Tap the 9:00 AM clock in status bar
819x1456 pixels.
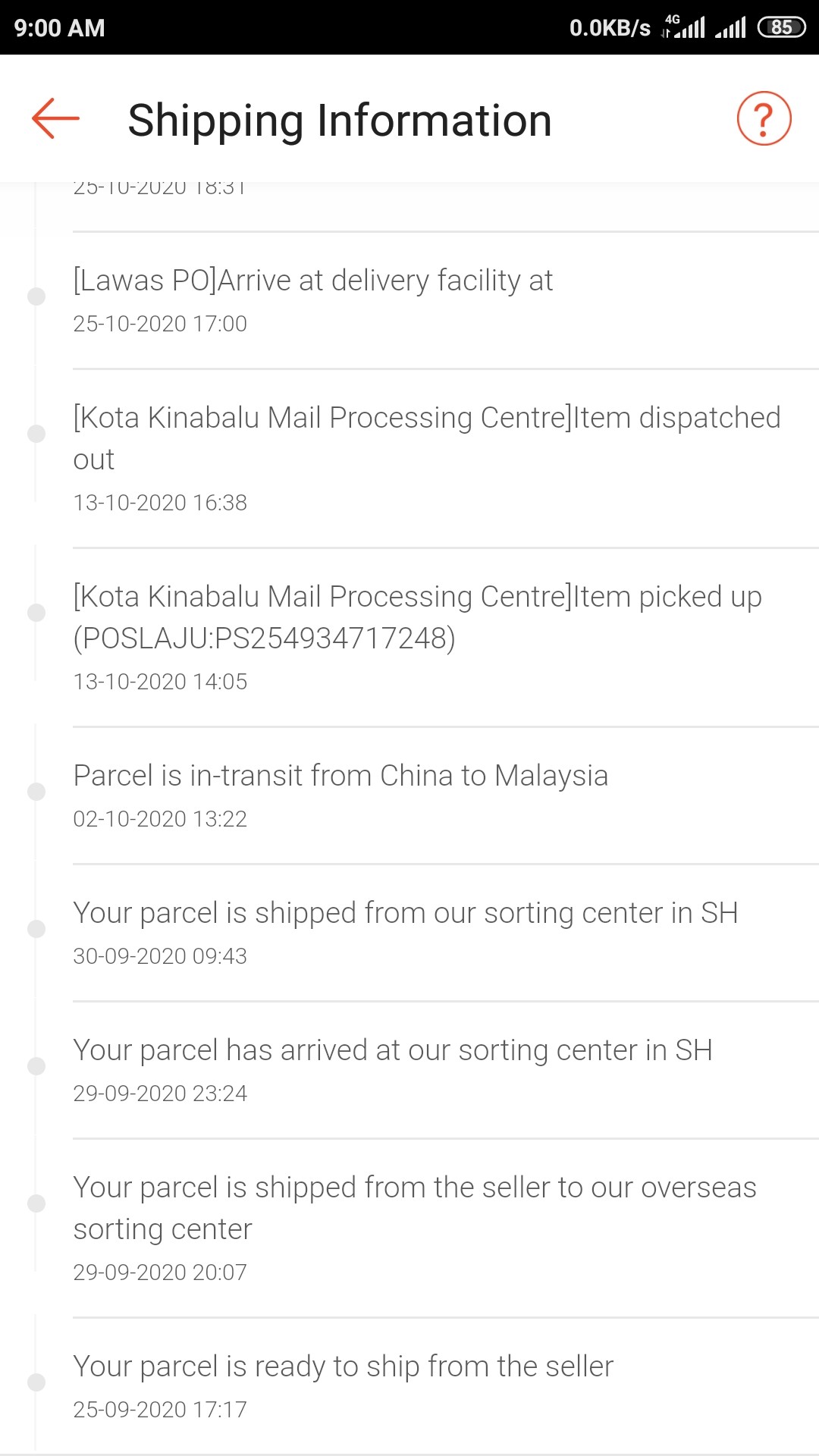pyautogui.click(x=59, y=28)
